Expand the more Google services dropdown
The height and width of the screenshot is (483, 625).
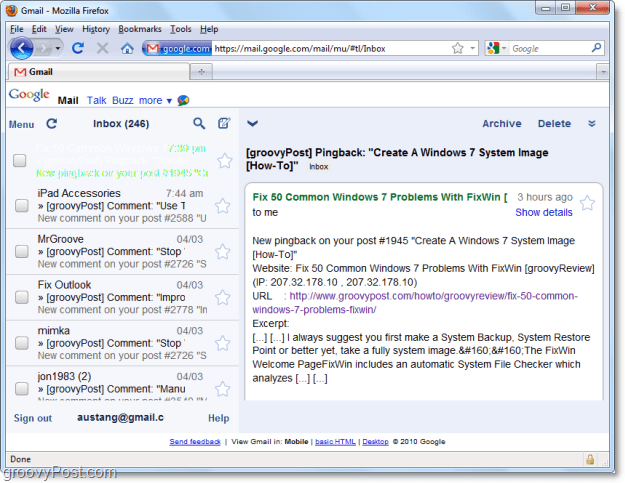tap(155, 100)
